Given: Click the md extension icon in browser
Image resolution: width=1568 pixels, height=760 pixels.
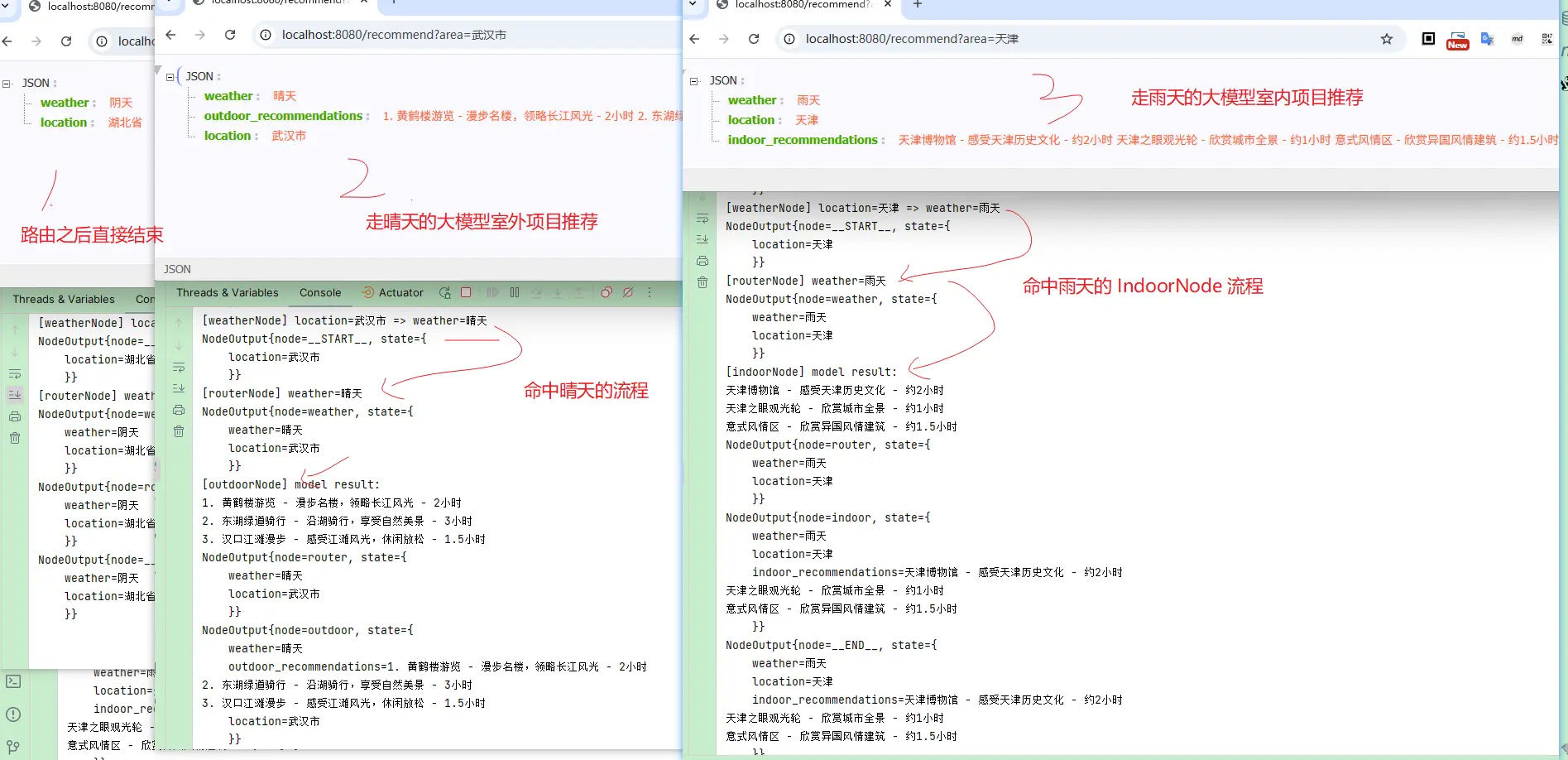Looking at the screenshot, I should 1517,39.
